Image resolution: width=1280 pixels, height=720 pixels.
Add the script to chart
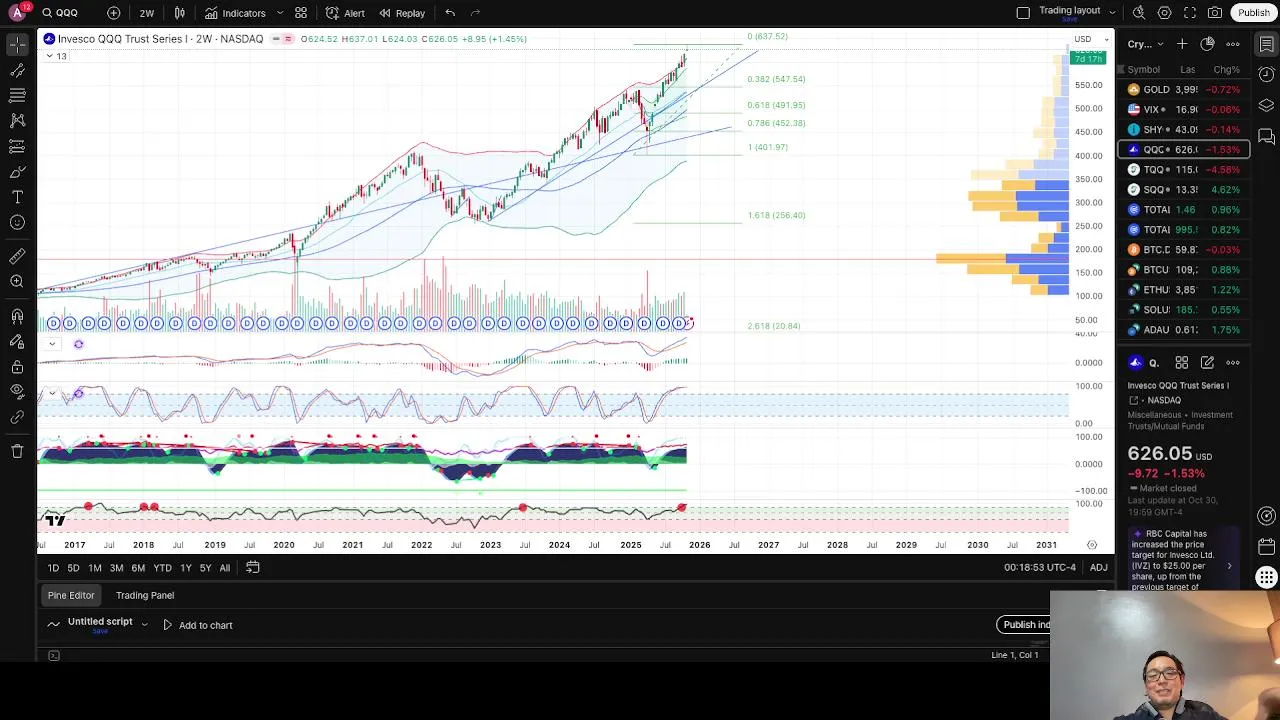197,625
